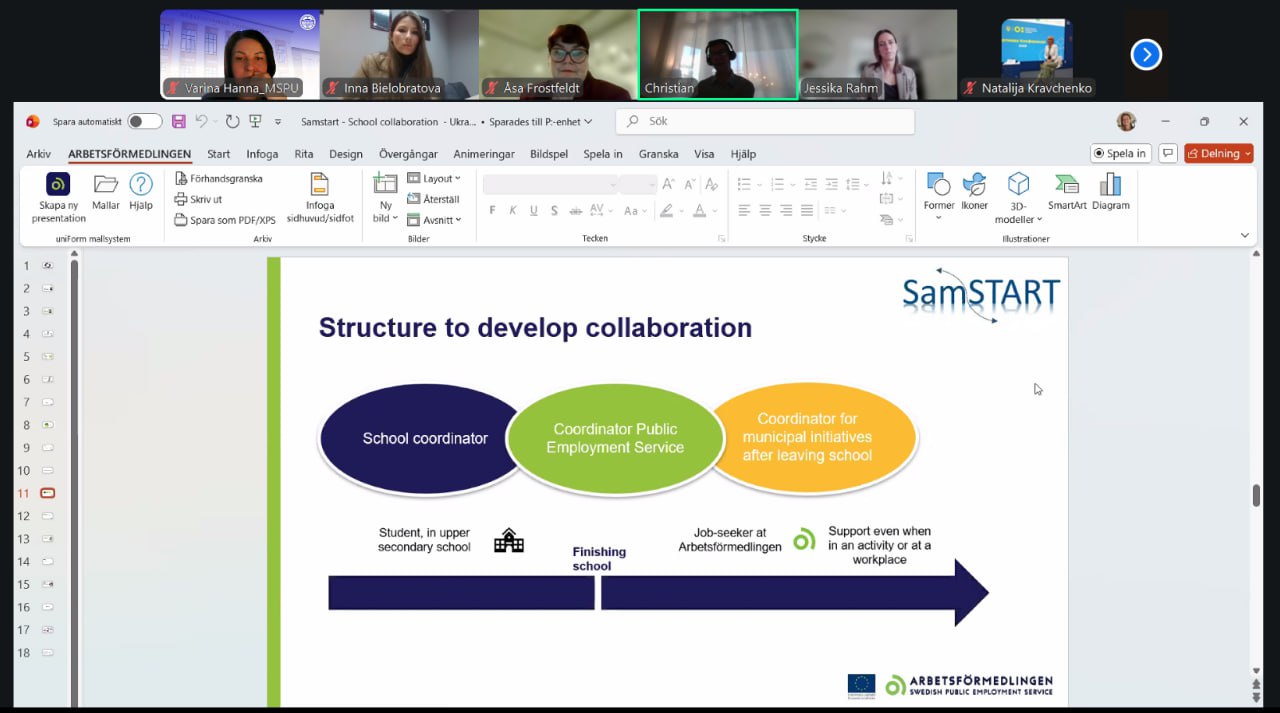Viewport: 1280px width, 713px height.
Task: Click Skapa ny presentation icon
Action: tap(58, 185)
